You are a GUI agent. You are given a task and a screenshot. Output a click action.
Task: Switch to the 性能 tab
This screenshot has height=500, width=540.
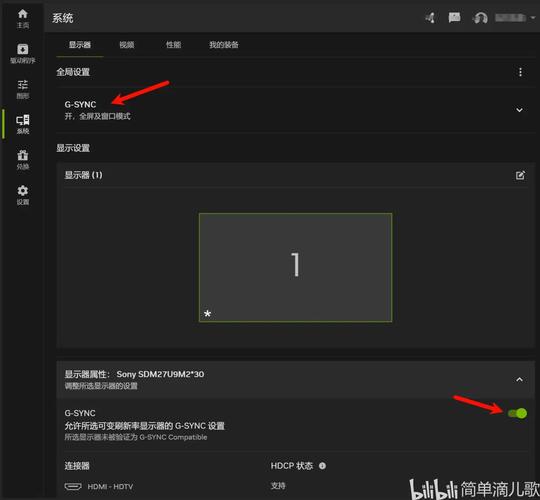tap(174, 45)
